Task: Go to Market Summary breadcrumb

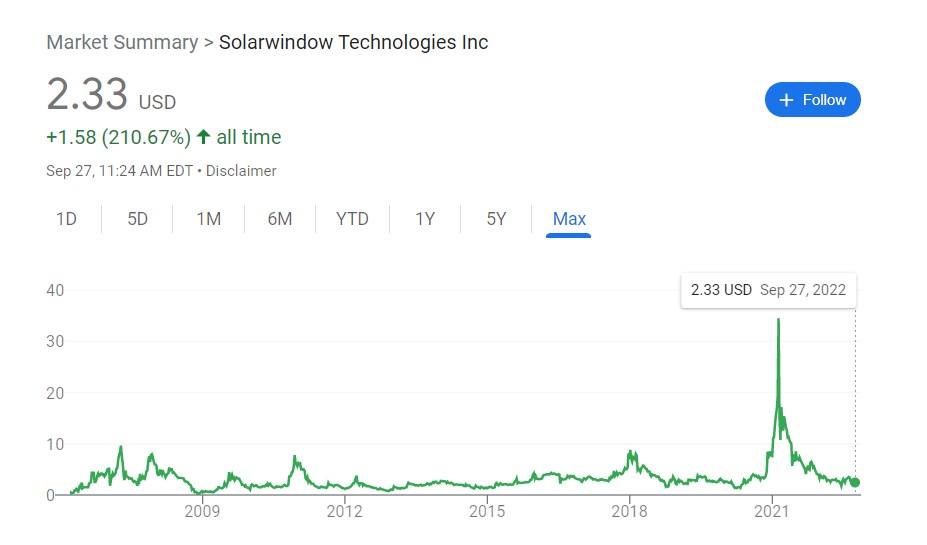Action: (122, 43)
